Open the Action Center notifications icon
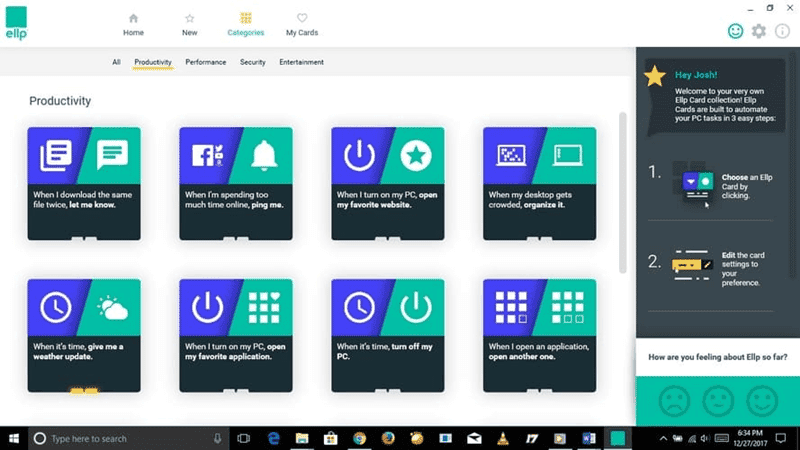 [x=781, y=438]
